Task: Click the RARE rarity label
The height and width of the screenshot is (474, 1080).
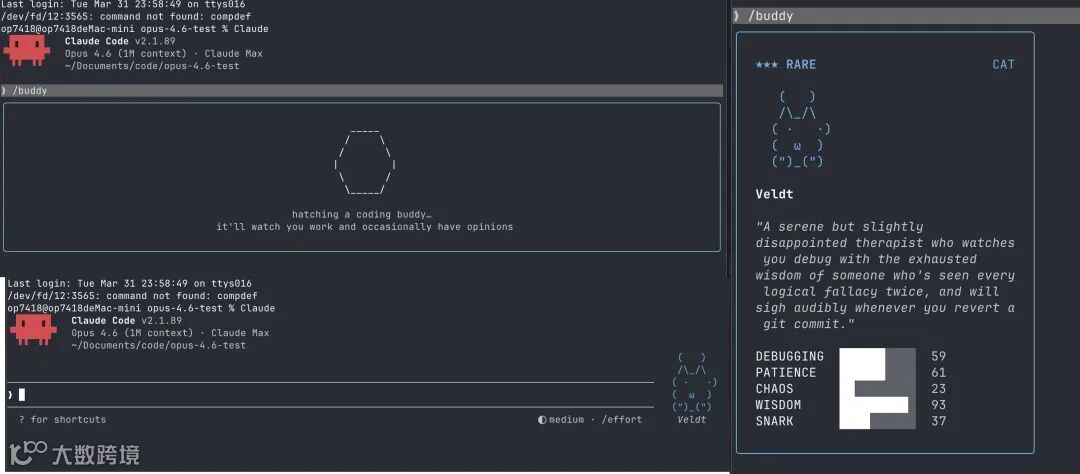Action: click(800, 65)
